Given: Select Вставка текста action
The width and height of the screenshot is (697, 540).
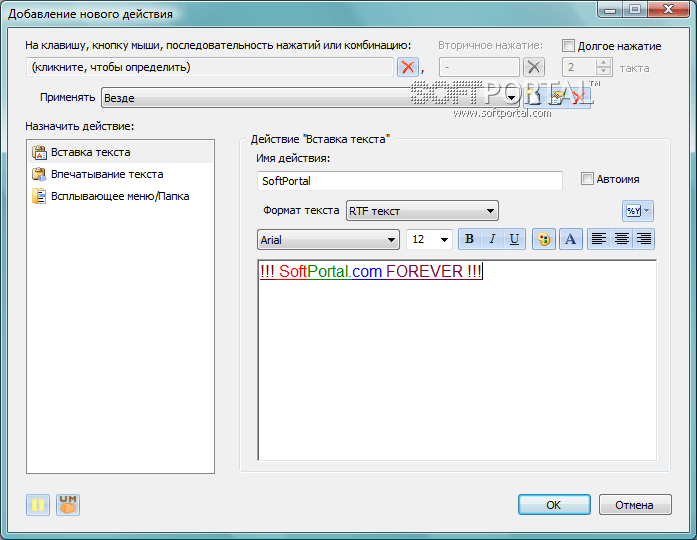Looking at the screenshot, I should [120, 152].
